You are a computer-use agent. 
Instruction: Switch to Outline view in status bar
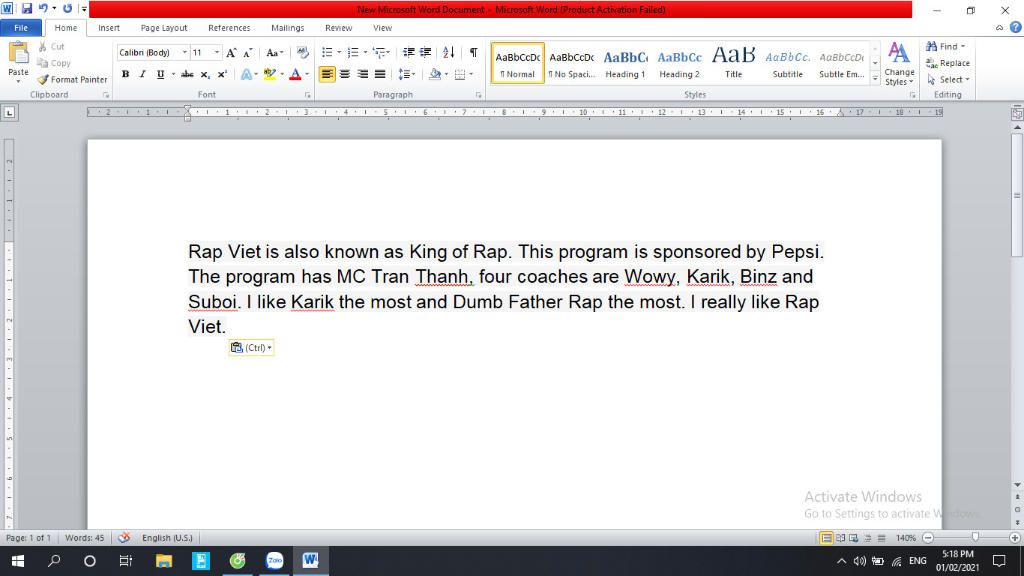tap(868, 538)
